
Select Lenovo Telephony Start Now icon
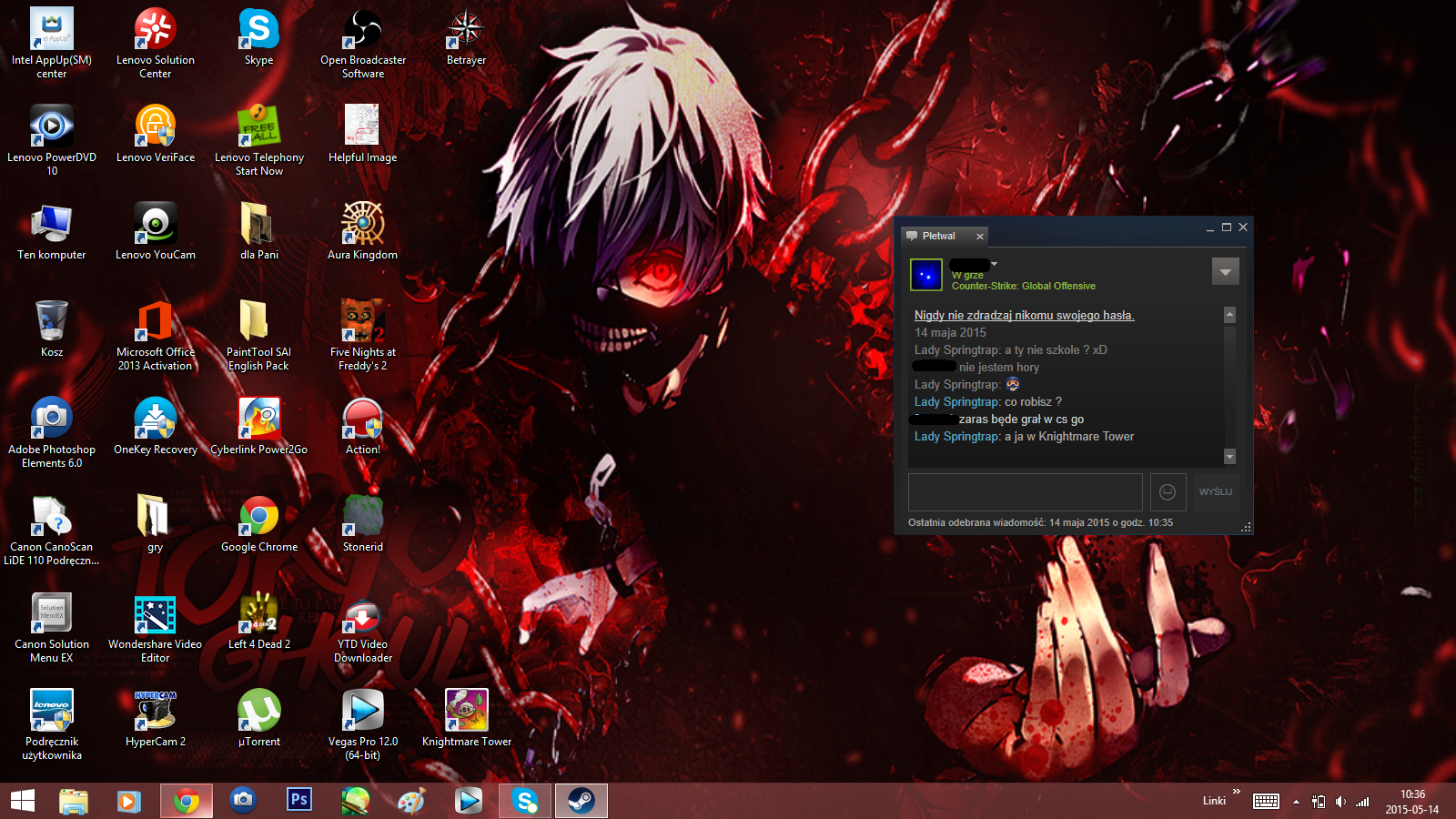[259, 141]
